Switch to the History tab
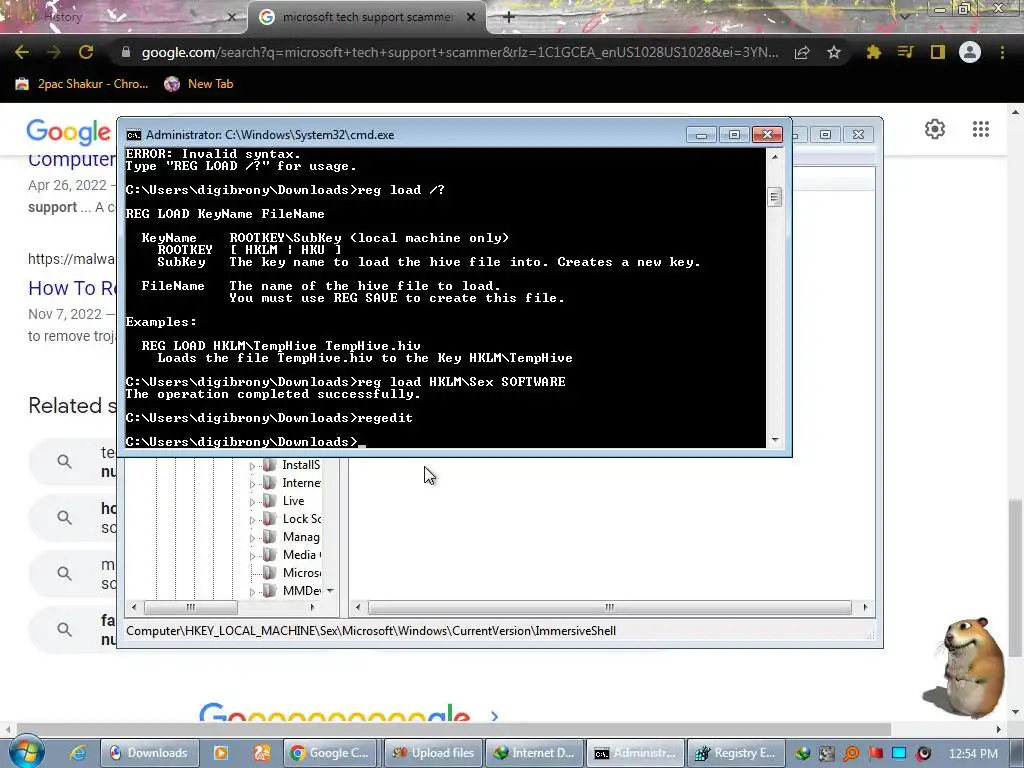Viewport: 1024px width, 768px height. (x=124, y=18)
